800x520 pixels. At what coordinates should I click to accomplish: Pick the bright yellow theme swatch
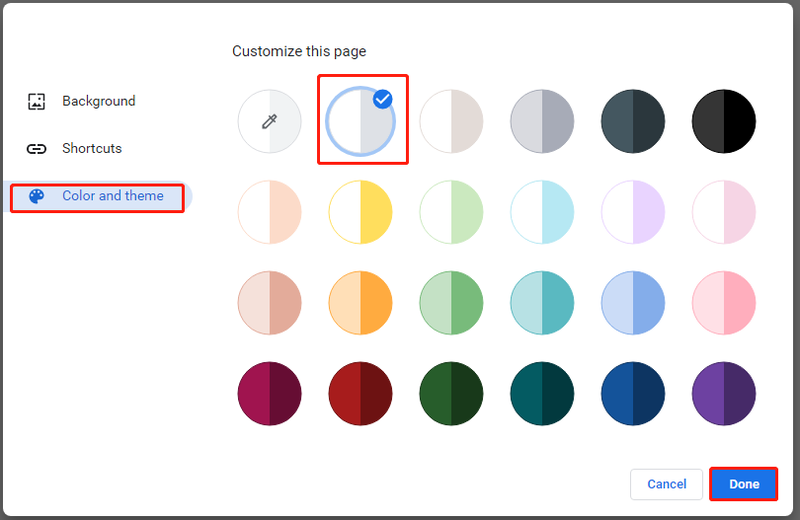pos(360,212)
